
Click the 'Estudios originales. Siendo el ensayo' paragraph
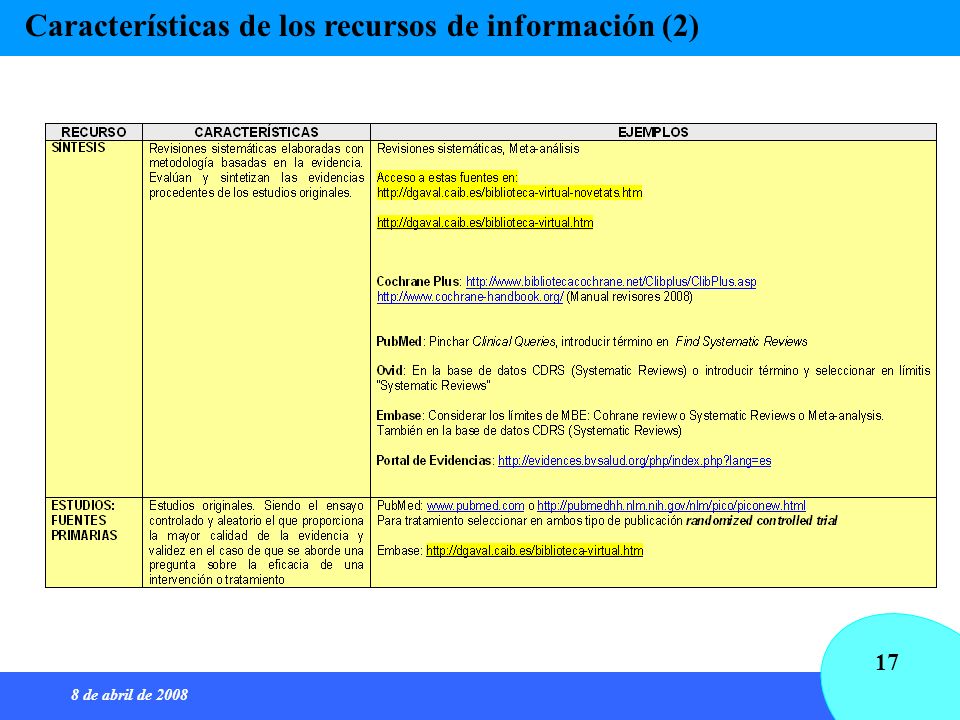[x=257, y=542]
